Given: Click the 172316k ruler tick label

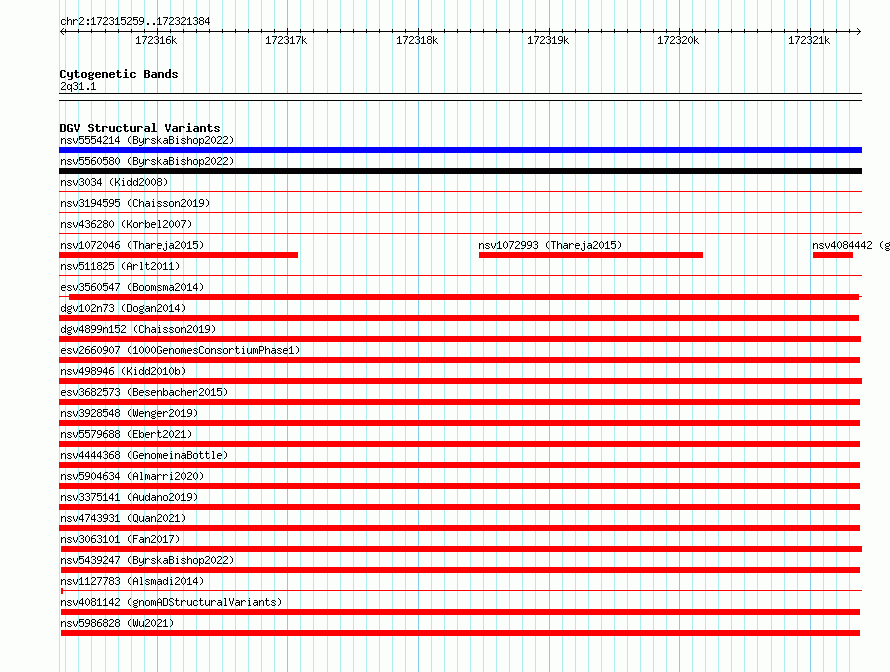Looking at the screenshot, I should pos(156,40).
